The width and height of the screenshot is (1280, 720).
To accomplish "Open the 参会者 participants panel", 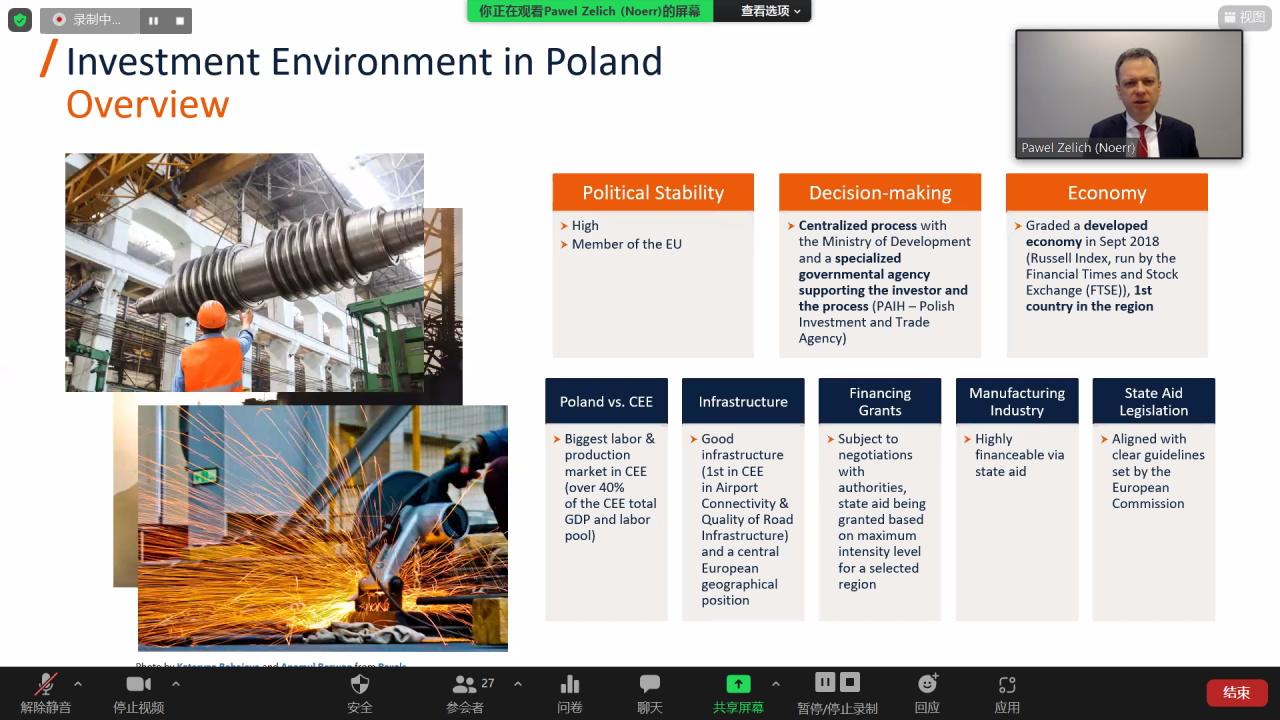I will [x=465, y=692].
